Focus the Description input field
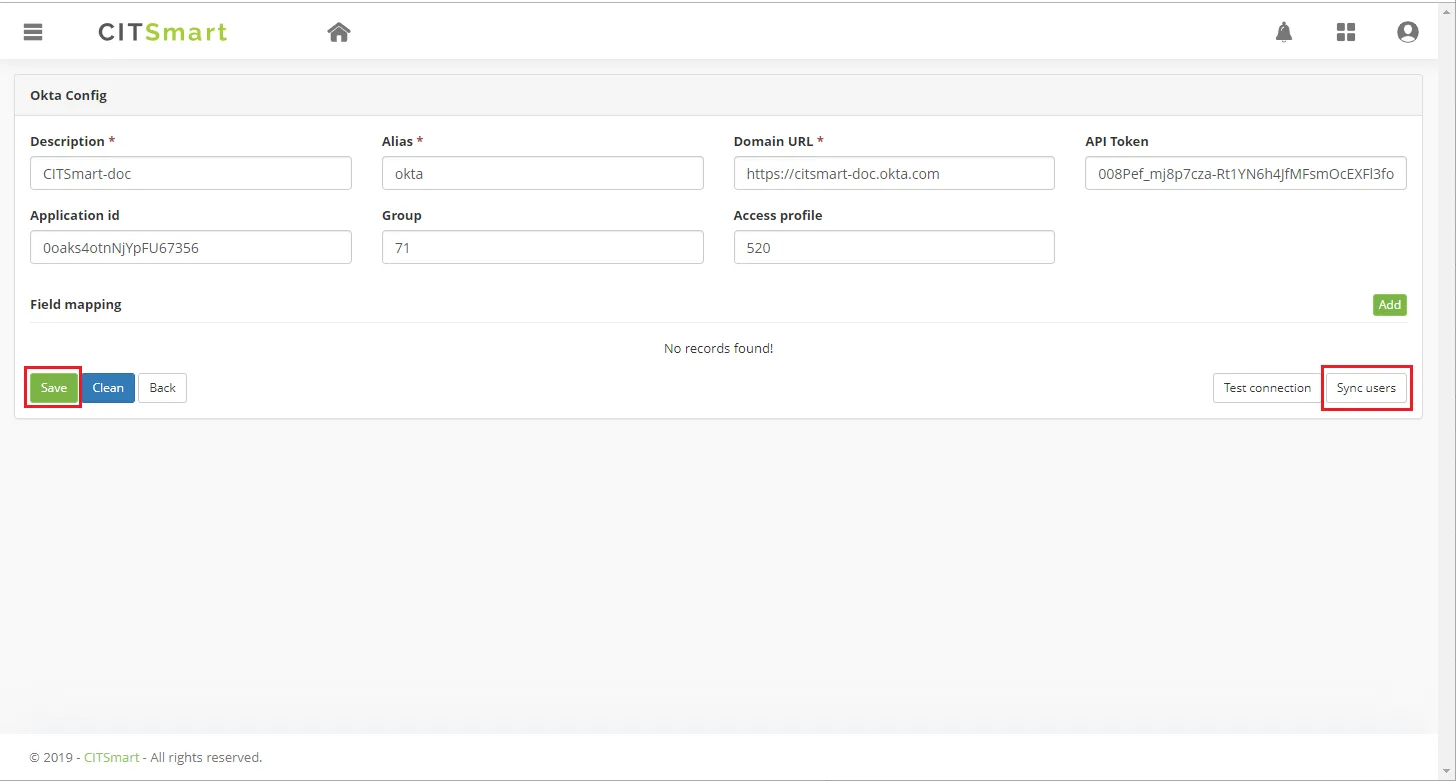This screenshot has height=781, width=1456. coord(191,173)
